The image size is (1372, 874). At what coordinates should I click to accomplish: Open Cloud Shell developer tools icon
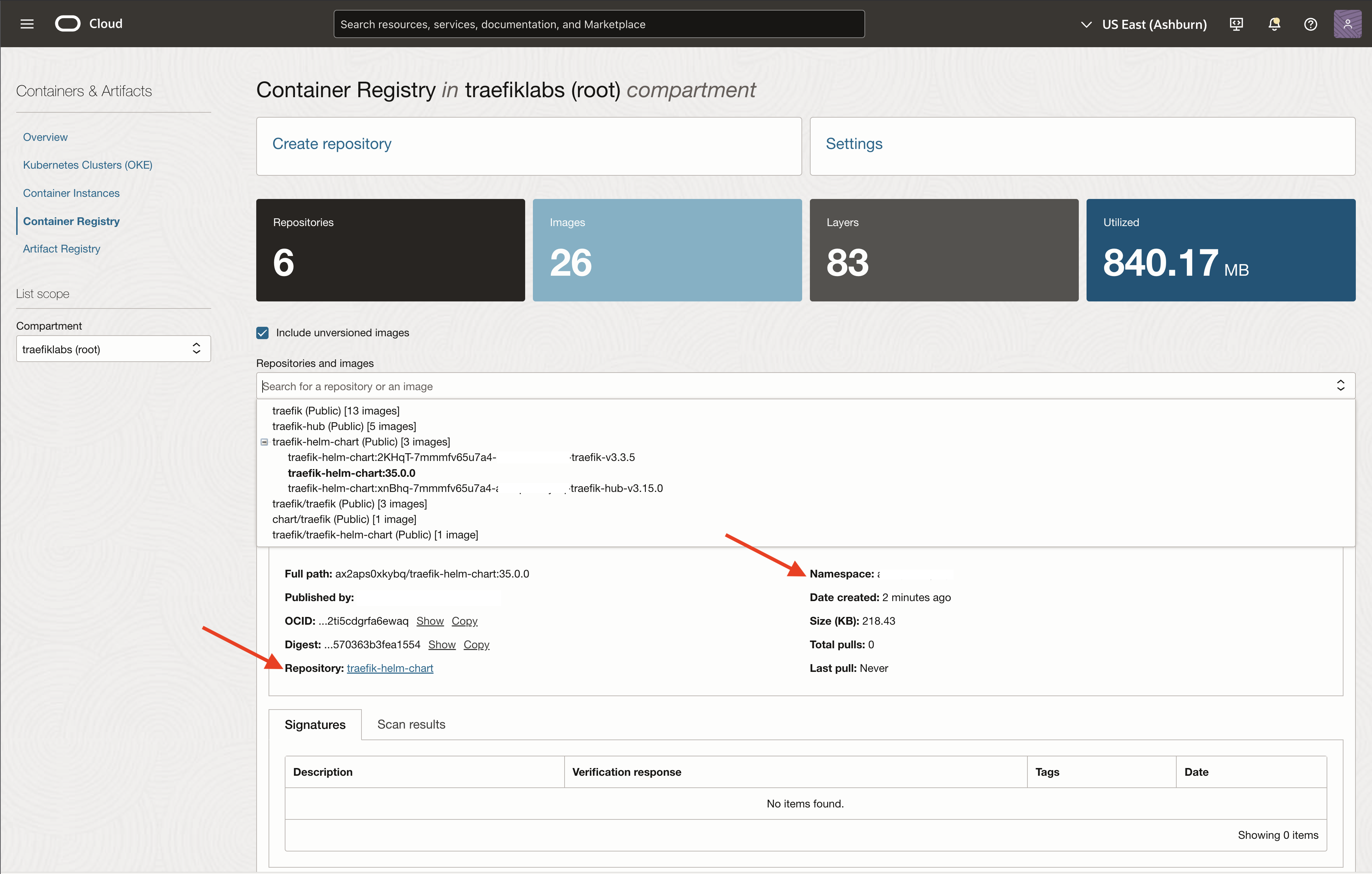pyautogui.click(x=1236, y=24)
